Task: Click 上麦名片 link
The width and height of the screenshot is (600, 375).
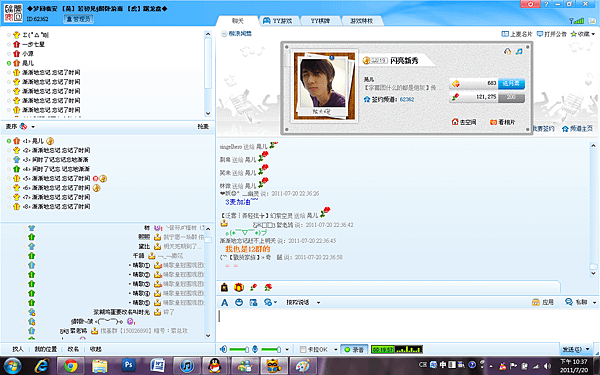Action: point(517,34)
